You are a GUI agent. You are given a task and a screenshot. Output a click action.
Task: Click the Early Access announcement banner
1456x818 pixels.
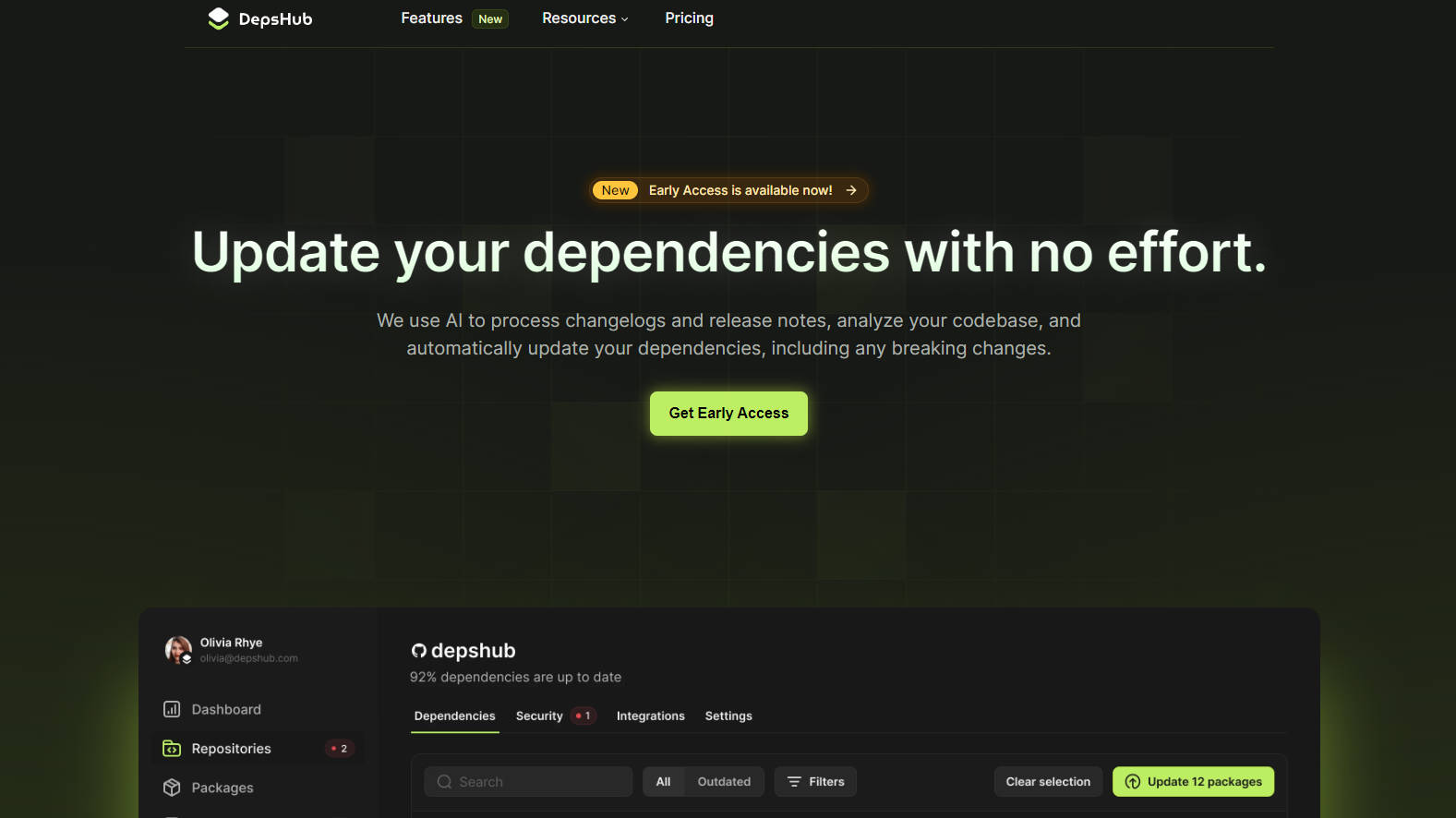(x=729, y=190)
